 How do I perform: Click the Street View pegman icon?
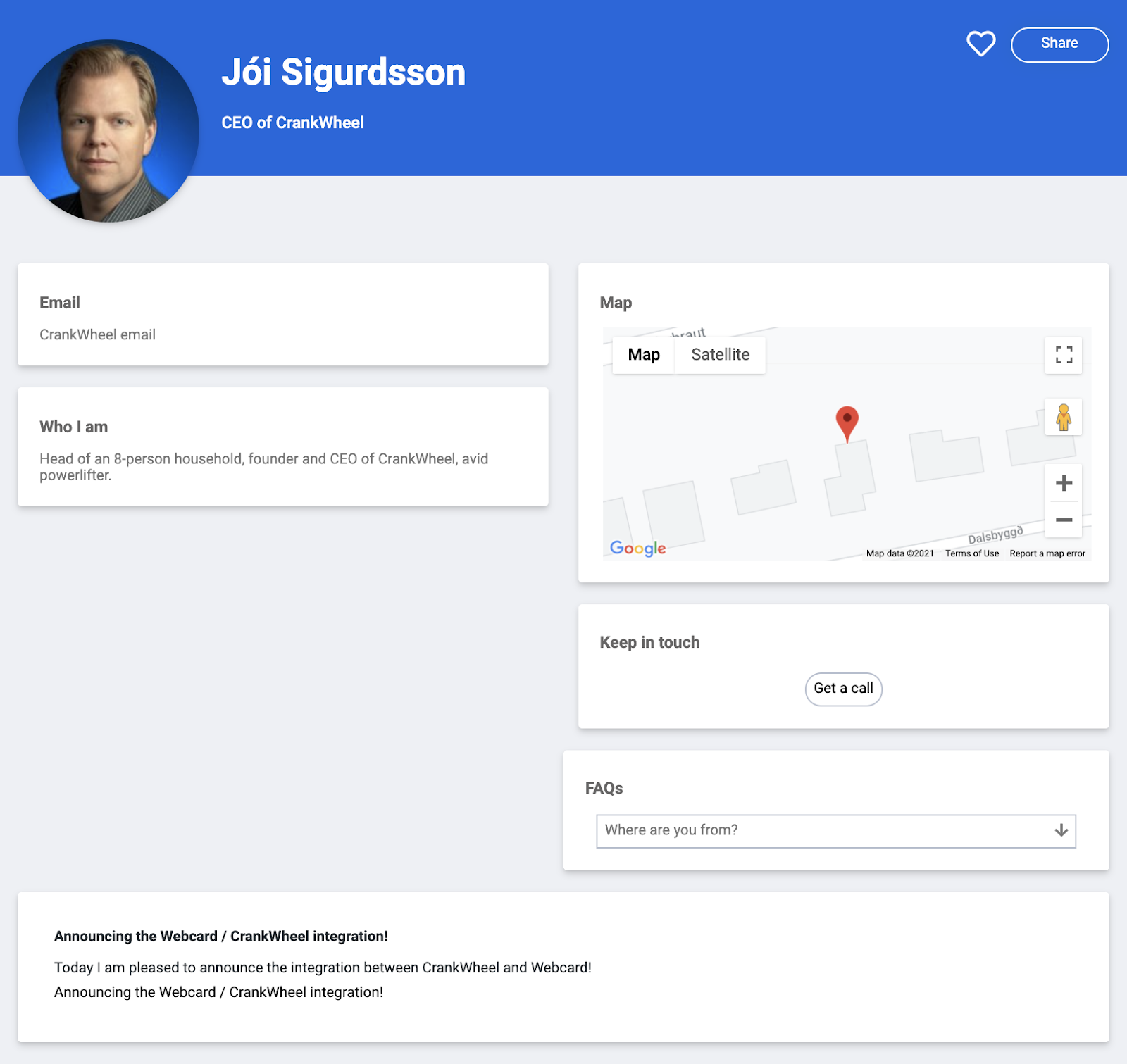1064,418
